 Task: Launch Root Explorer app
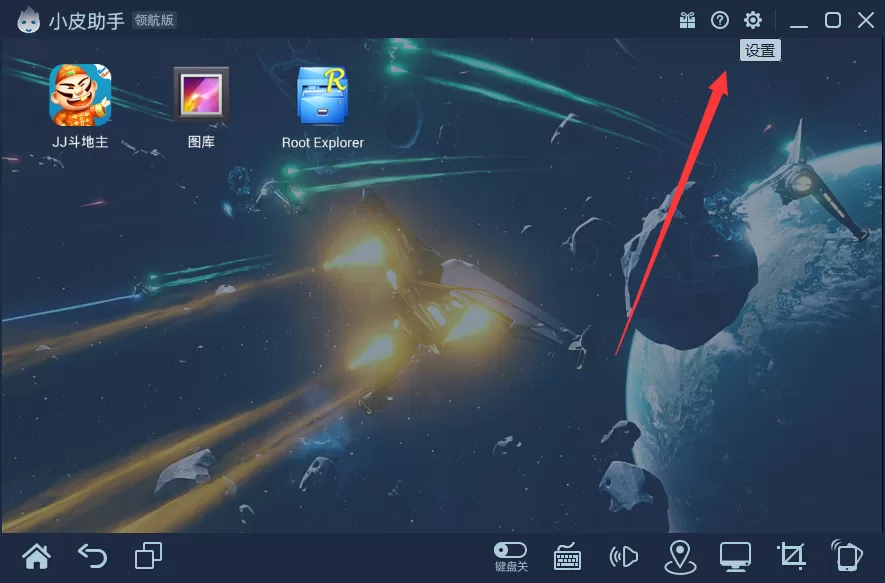click(322, 95)
